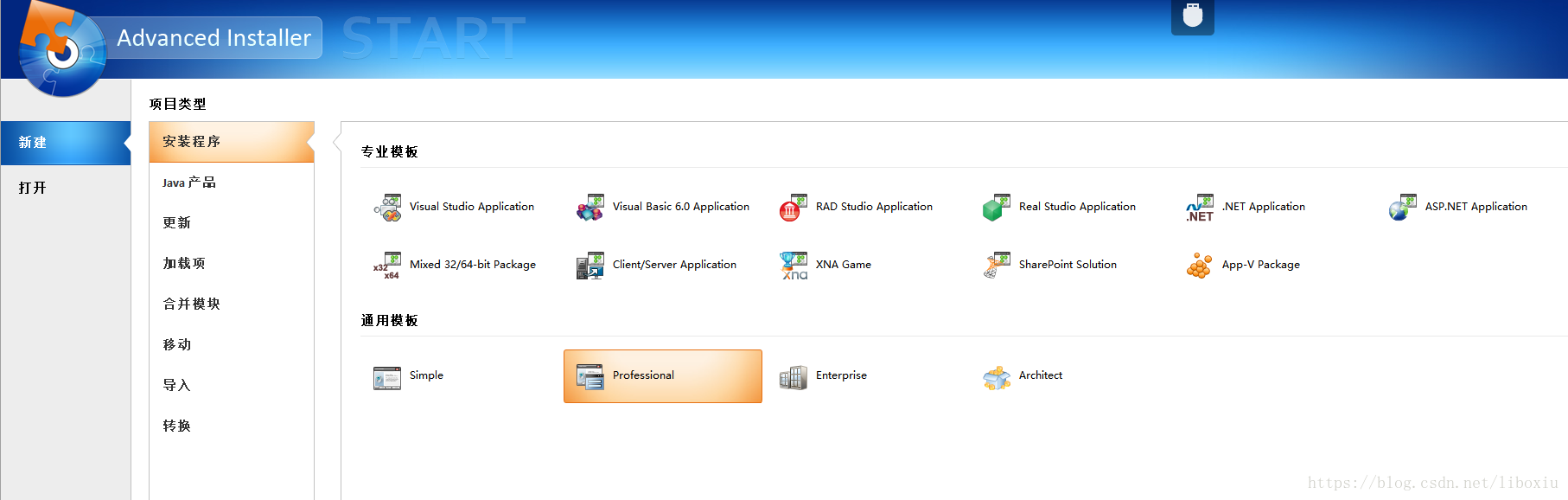Screen dimensions: 1568x500
Task: Pick the RAD Studio Application icon
Action: [x=794, y=208]
